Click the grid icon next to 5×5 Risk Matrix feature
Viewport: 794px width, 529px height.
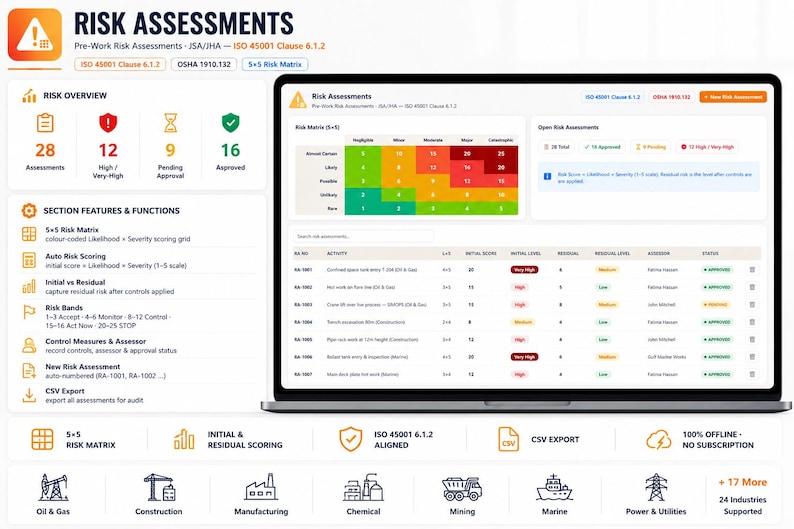(x=29, y=234)
